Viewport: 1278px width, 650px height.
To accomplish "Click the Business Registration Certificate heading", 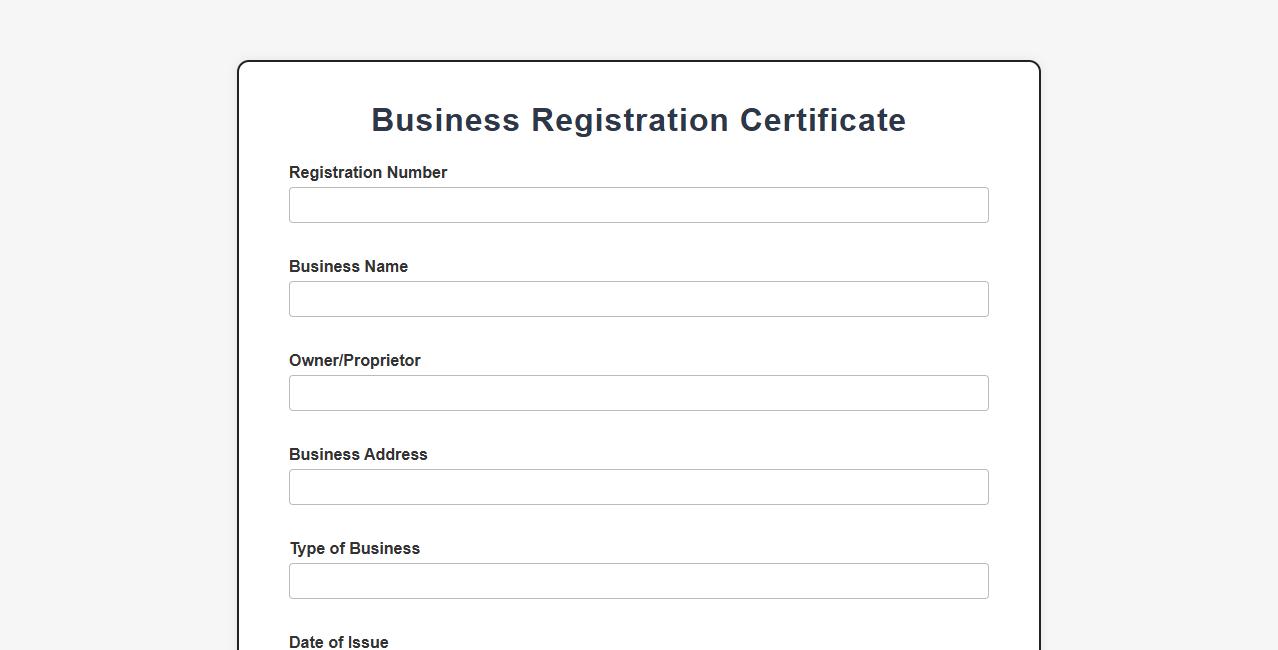I will (x=638, y=120).
